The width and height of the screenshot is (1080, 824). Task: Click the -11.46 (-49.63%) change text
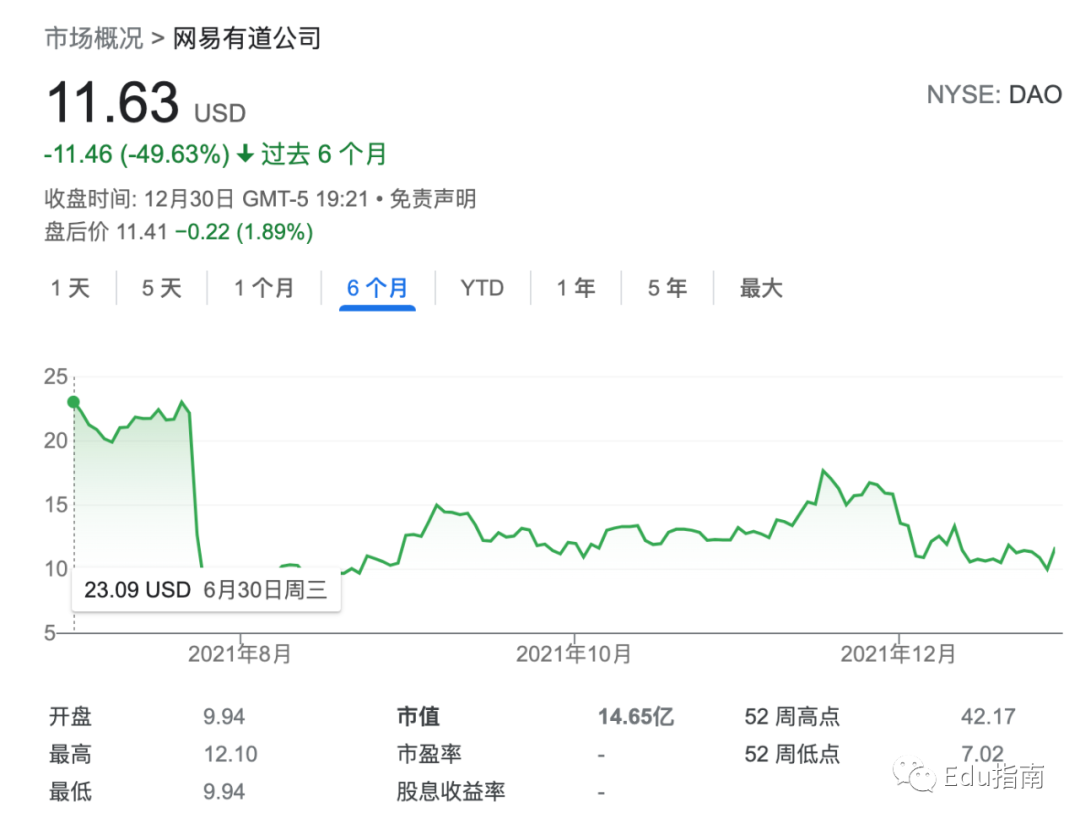pyautogui.click(x=136, y=154)
